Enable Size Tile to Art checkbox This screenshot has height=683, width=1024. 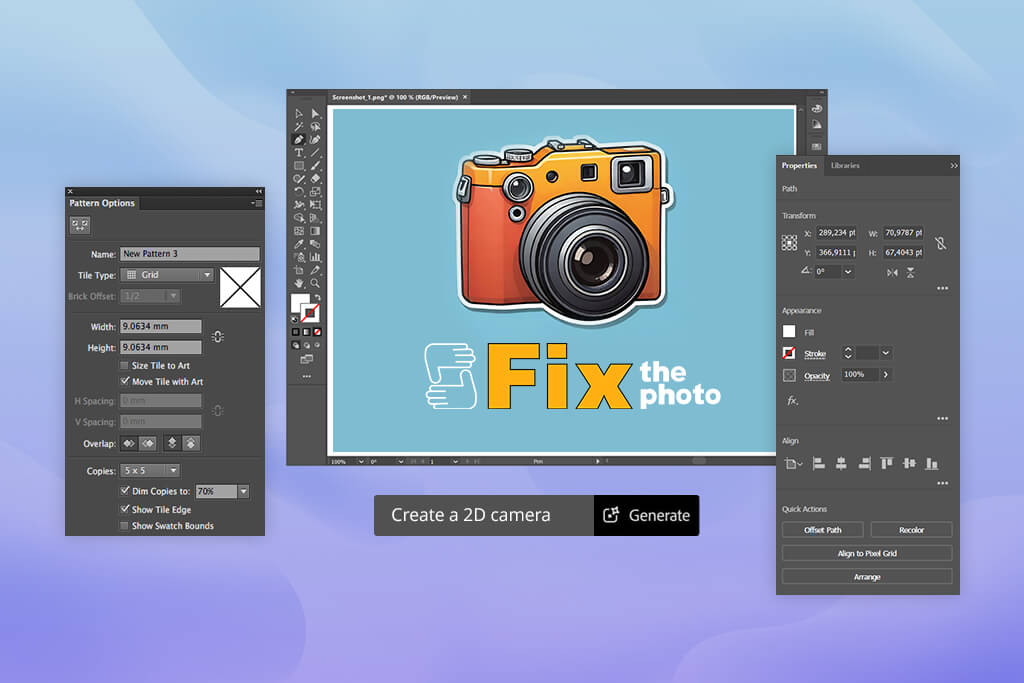[124, 366]
